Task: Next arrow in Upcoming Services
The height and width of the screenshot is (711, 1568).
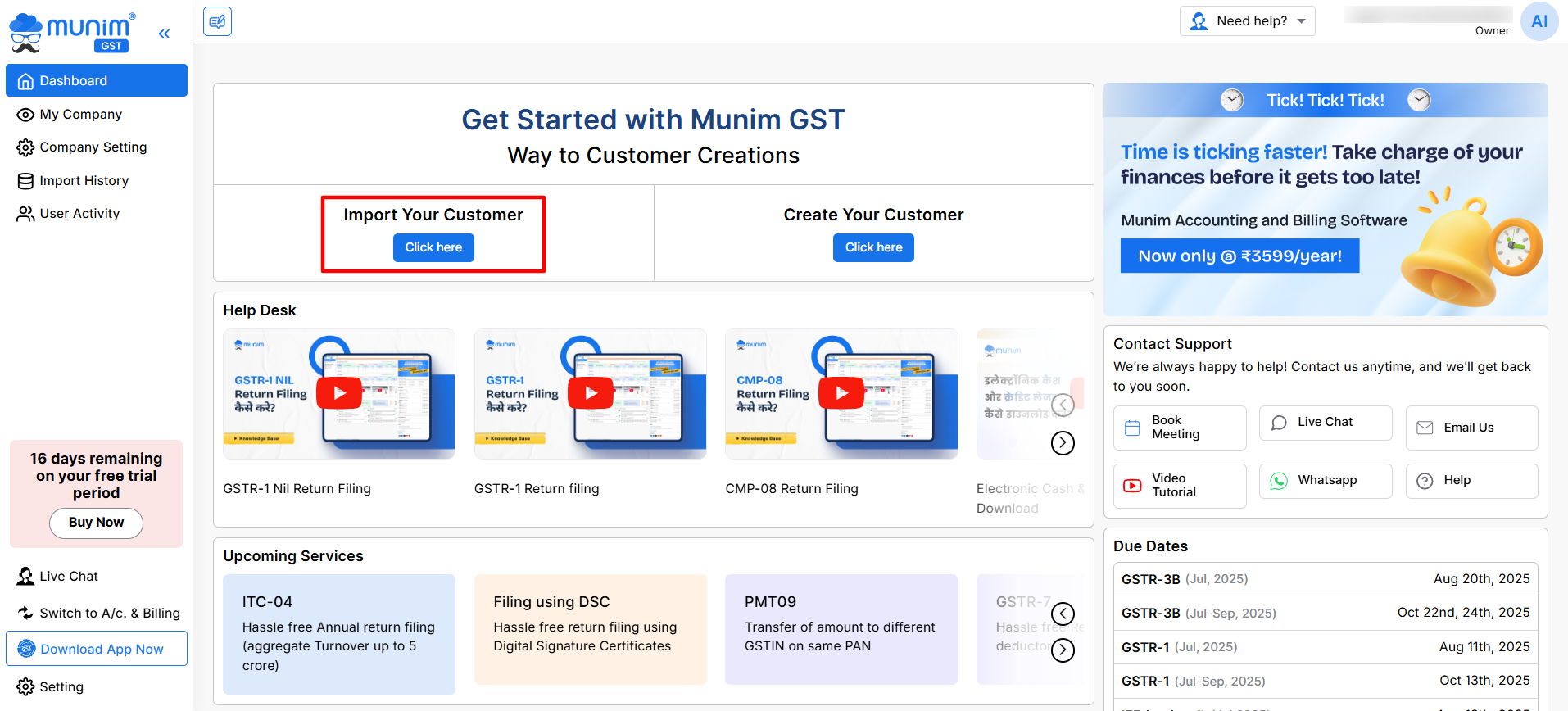Action: pyautogui.click(x=1063, y=650)
